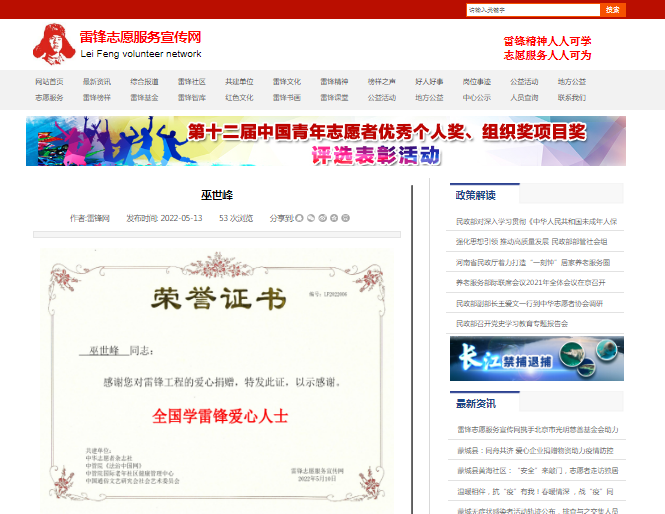The image size is (665, 514).
Task: Click the last share icon in the row
Action: click(x=346, y=217)
